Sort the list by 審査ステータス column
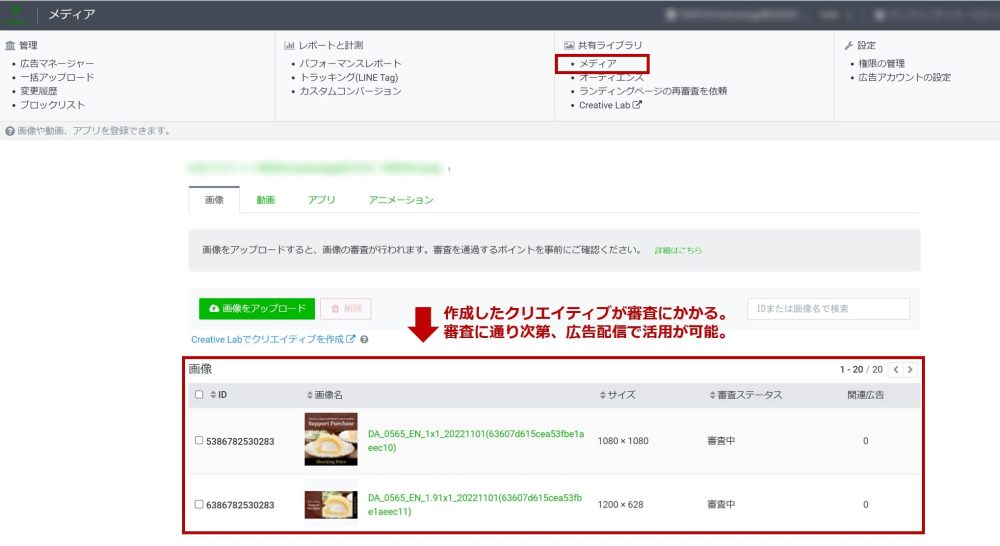Screen dimensions: 1000x546 [746, 395]
